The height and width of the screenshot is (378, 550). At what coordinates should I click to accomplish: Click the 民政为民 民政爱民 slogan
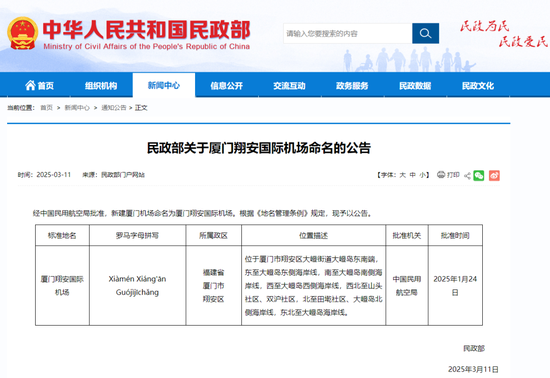(x=503, y=34)
